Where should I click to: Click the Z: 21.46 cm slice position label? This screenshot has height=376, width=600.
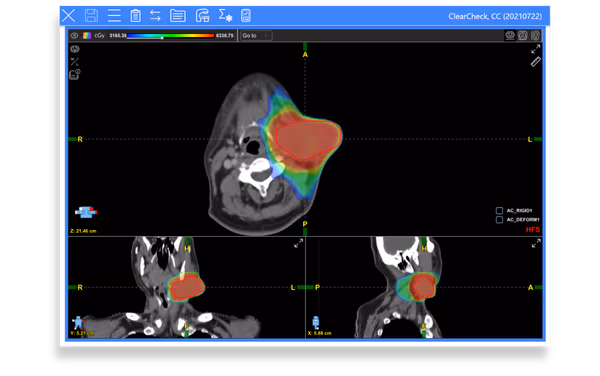83,231
